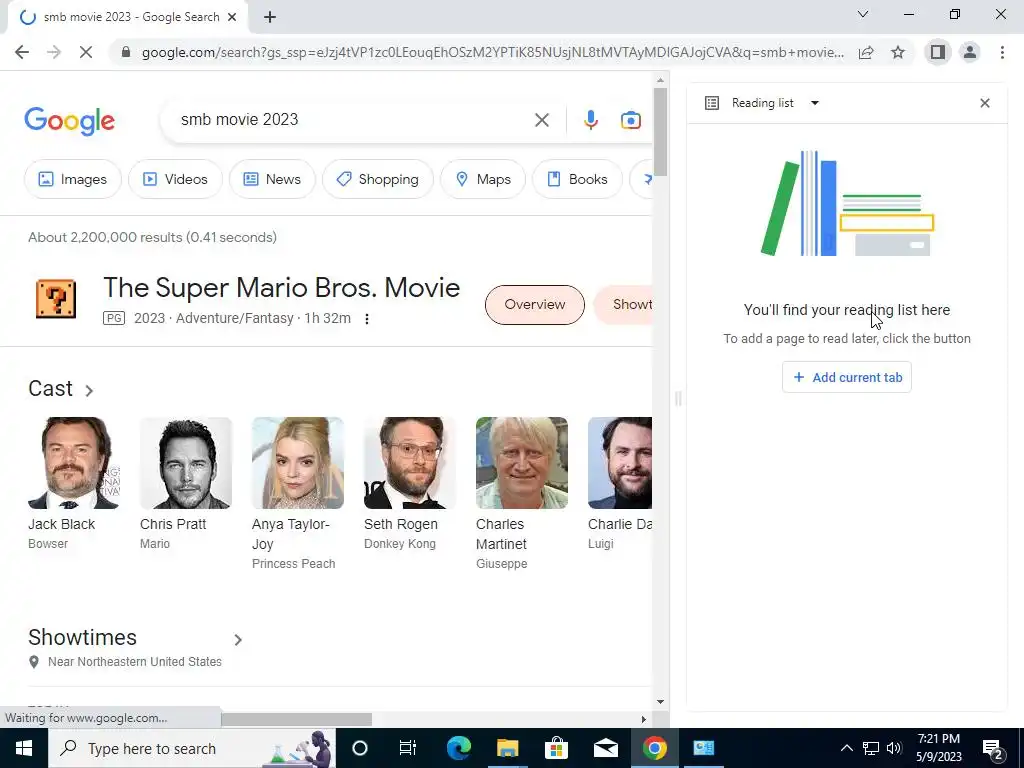Click the horizontal scrollbar right arrow

(x=644, y=719)
